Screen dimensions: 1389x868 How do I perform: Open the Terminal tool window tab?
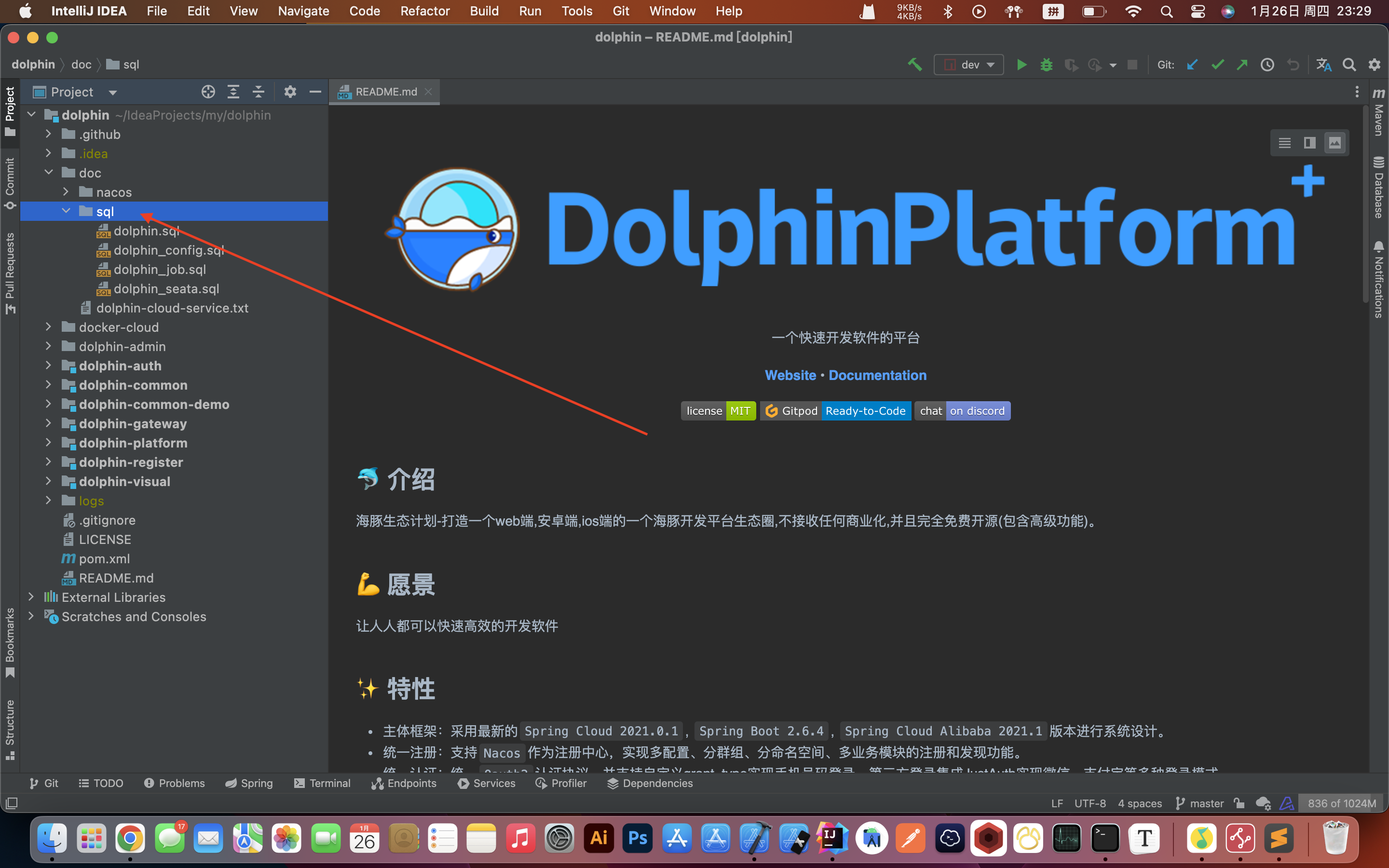(x=322, y=783)
